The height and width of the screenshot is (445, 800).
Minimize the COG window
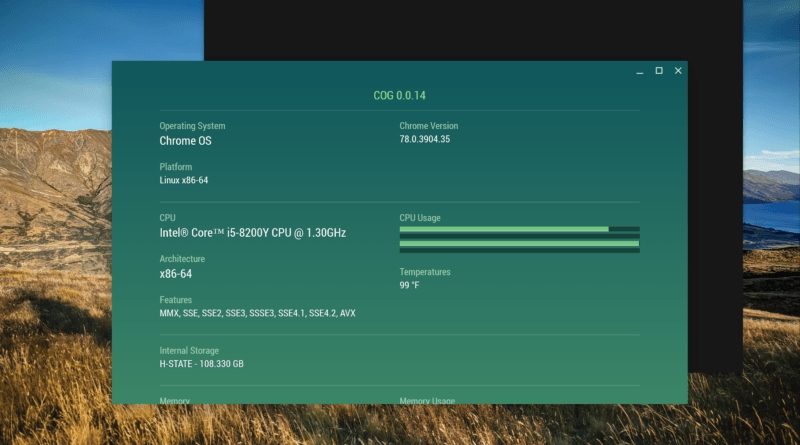pyautogui.click(x=640, y=71)
